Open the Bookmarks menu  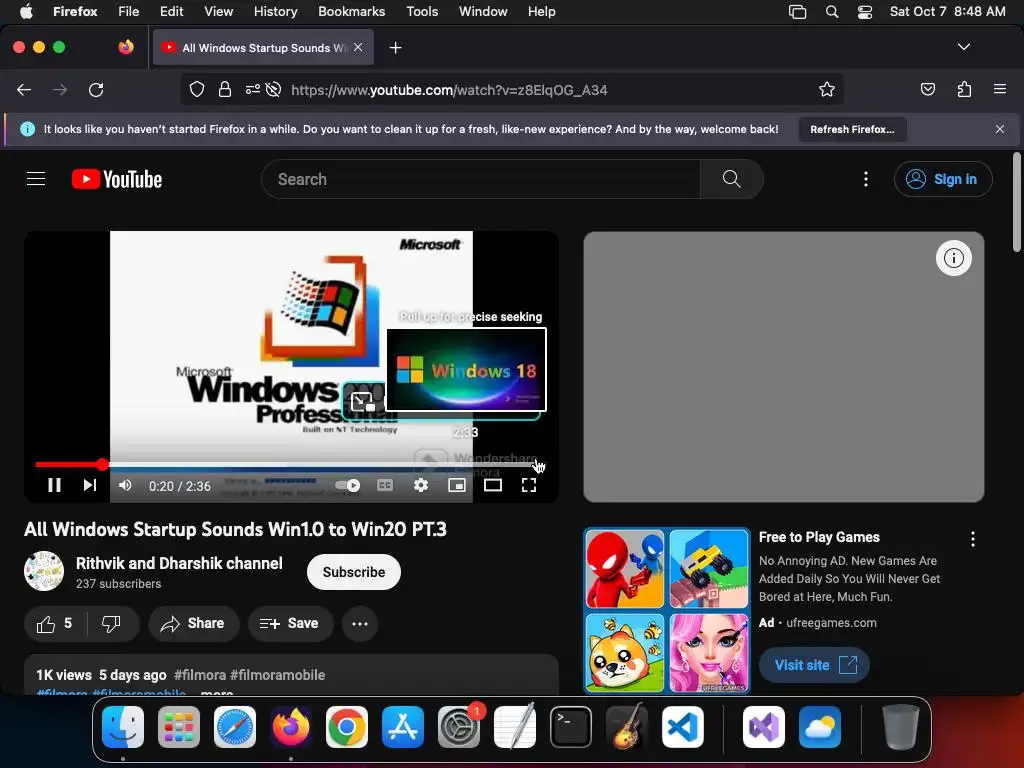click(351, 11)
